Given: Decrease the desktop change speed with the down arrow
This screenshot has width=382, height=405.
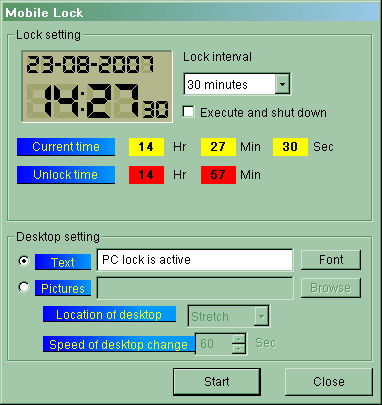Looking at the screenshot, I should point(238,349).
